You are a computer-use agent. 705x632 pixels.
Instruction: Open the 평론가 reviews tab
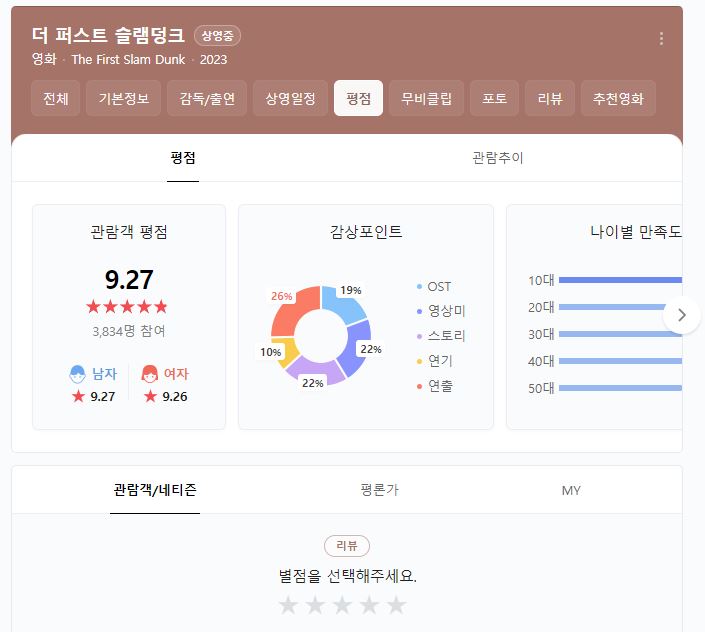[x=379, y=490]
